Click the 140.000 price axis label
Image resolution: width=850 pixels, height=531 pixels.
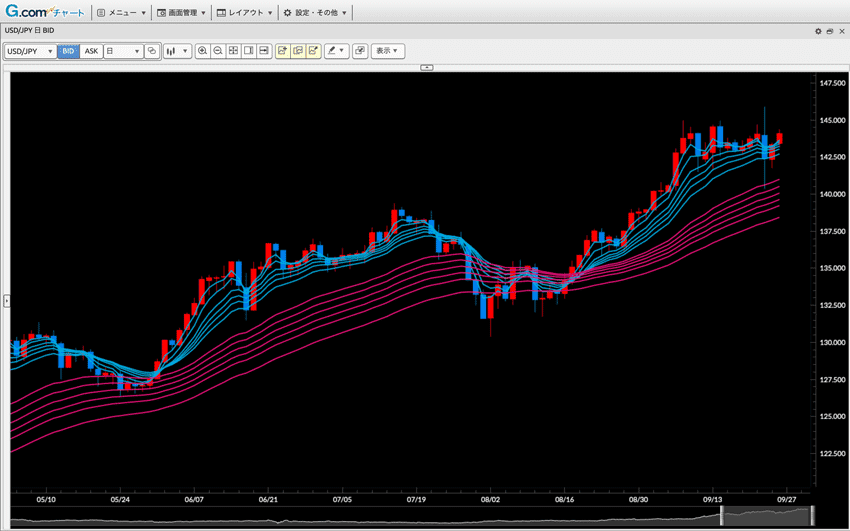point(833,194)
